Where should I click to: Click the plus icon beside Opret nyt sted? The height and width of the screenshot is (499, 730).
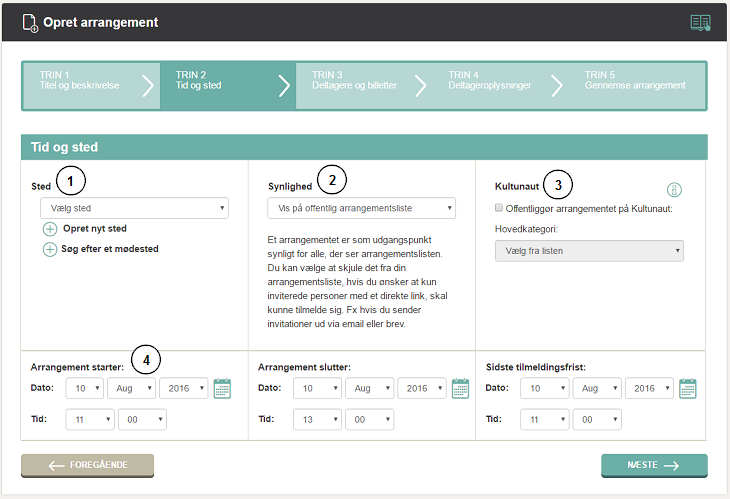tap(50, 229)
